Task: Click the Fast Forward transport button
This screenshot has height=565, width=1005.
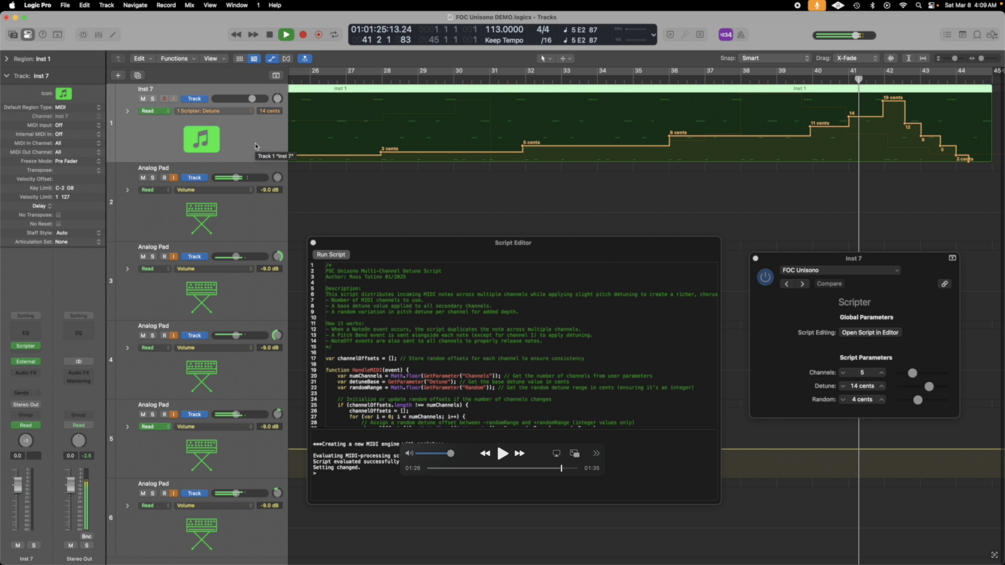Action: tap(253, 35)
